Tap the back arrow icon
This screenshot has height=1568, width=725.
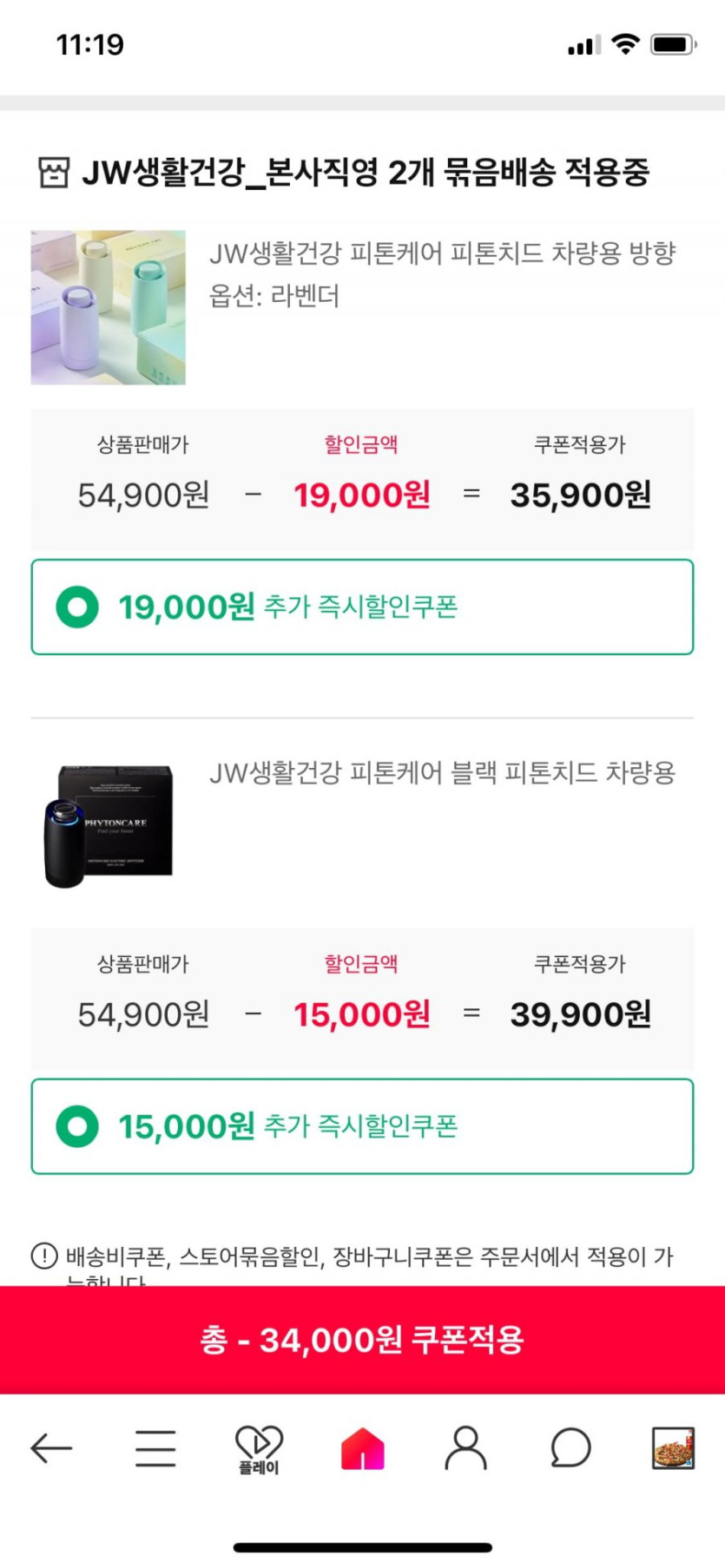(x=51, y=1447)
